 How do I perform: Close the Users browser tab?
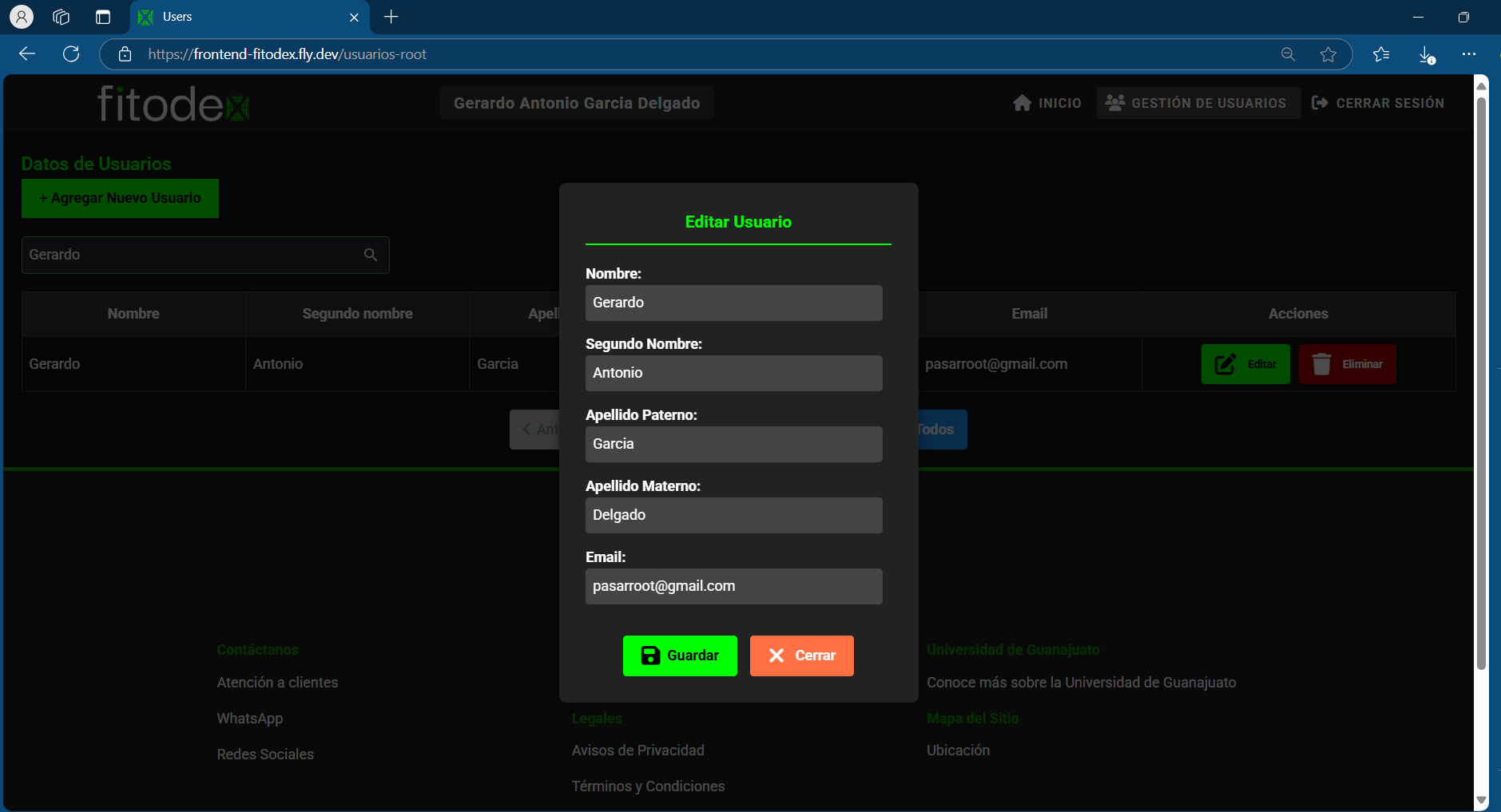[x=355, y=17]
